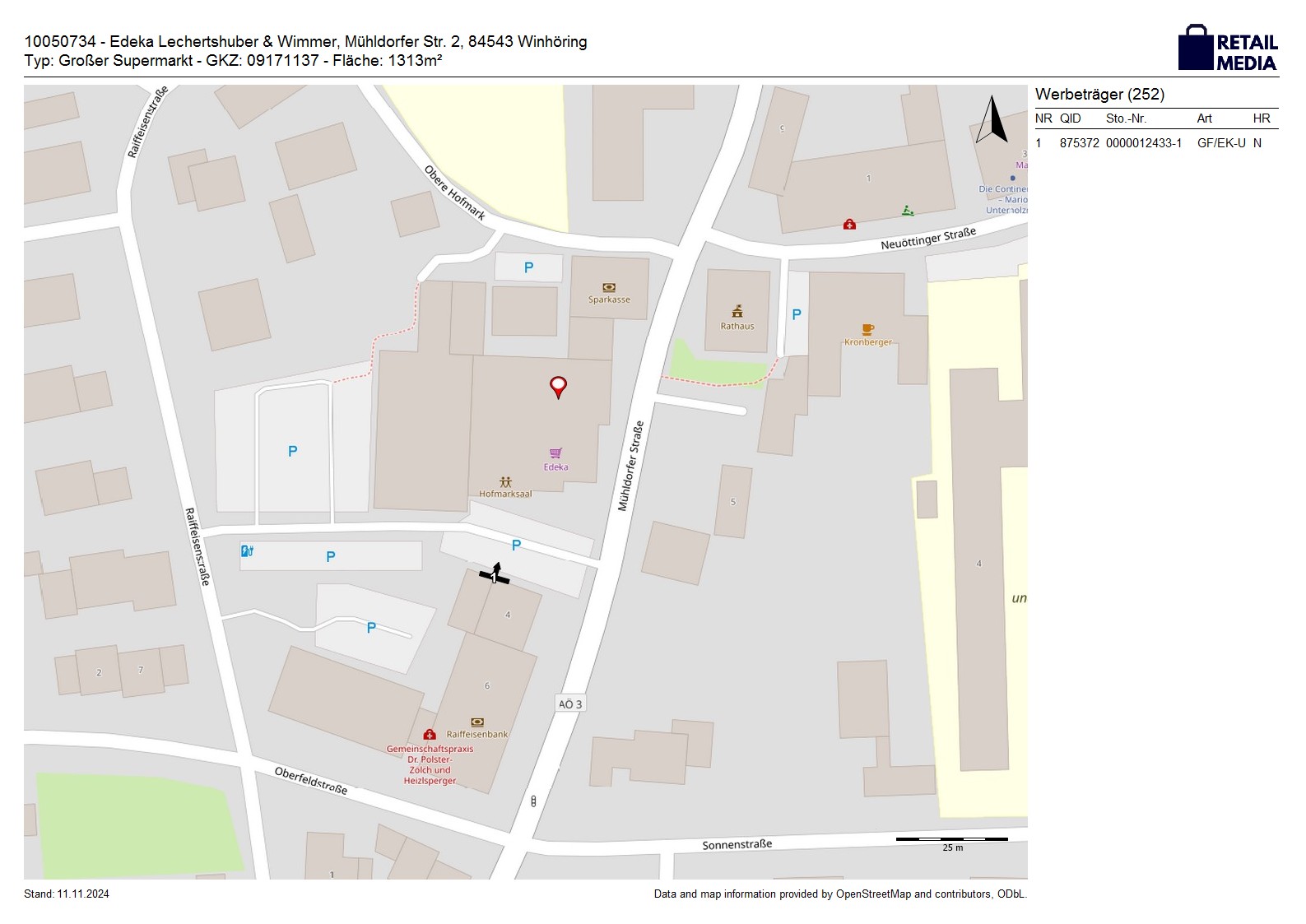Click the medical icon beside the Gemeinschaftspraxis label
The width and height of the screenshot is (1306, 924).
point(429,734)
